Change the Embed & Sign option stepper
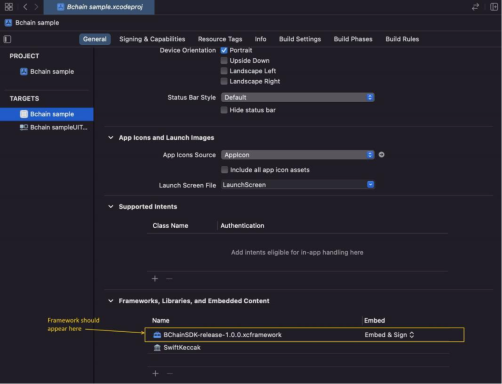502x384 pixels. pyautogui.click(x=412, y=335)
